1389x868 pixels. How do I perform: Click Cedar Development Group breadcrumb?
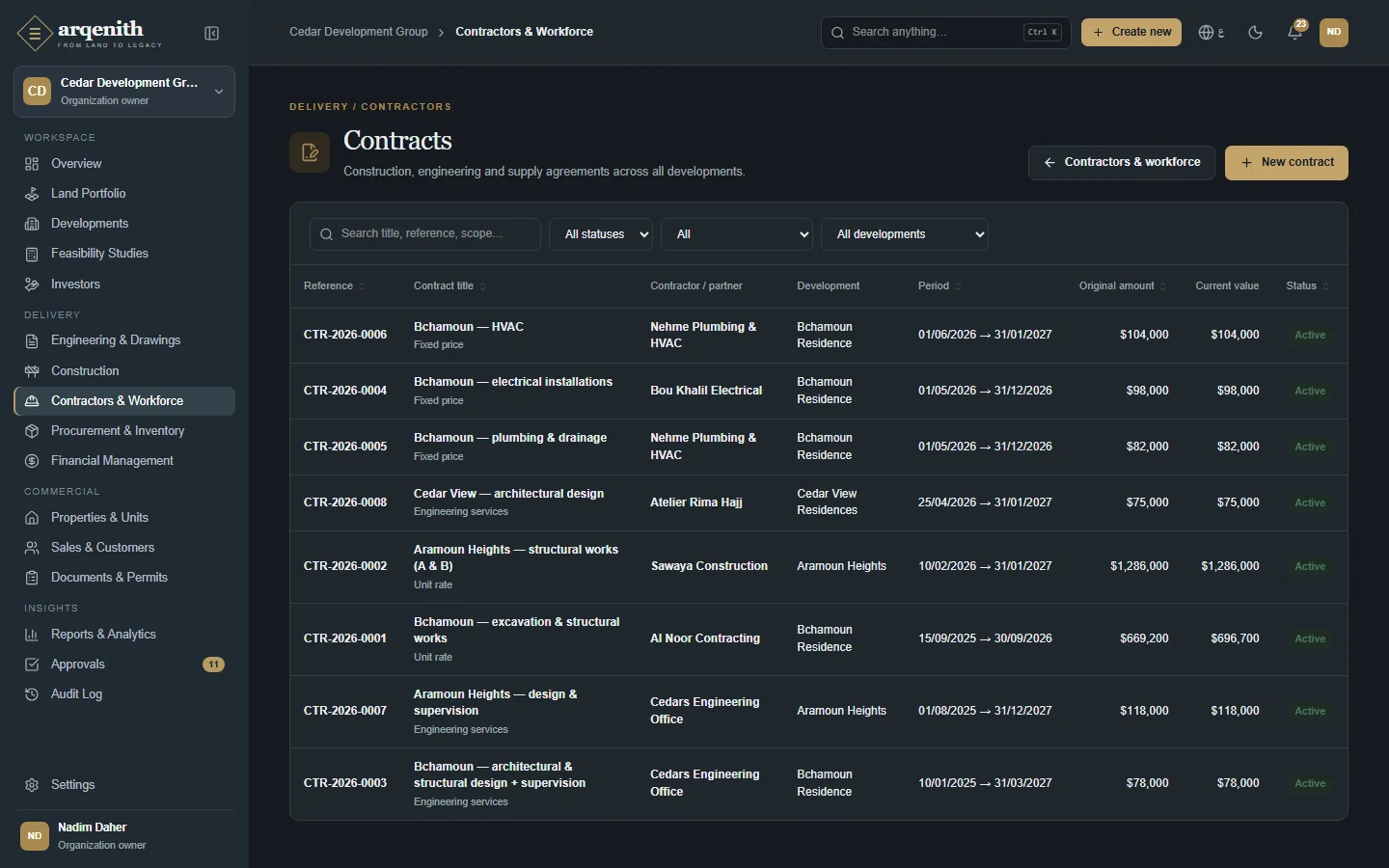click(x=359, y=32)
